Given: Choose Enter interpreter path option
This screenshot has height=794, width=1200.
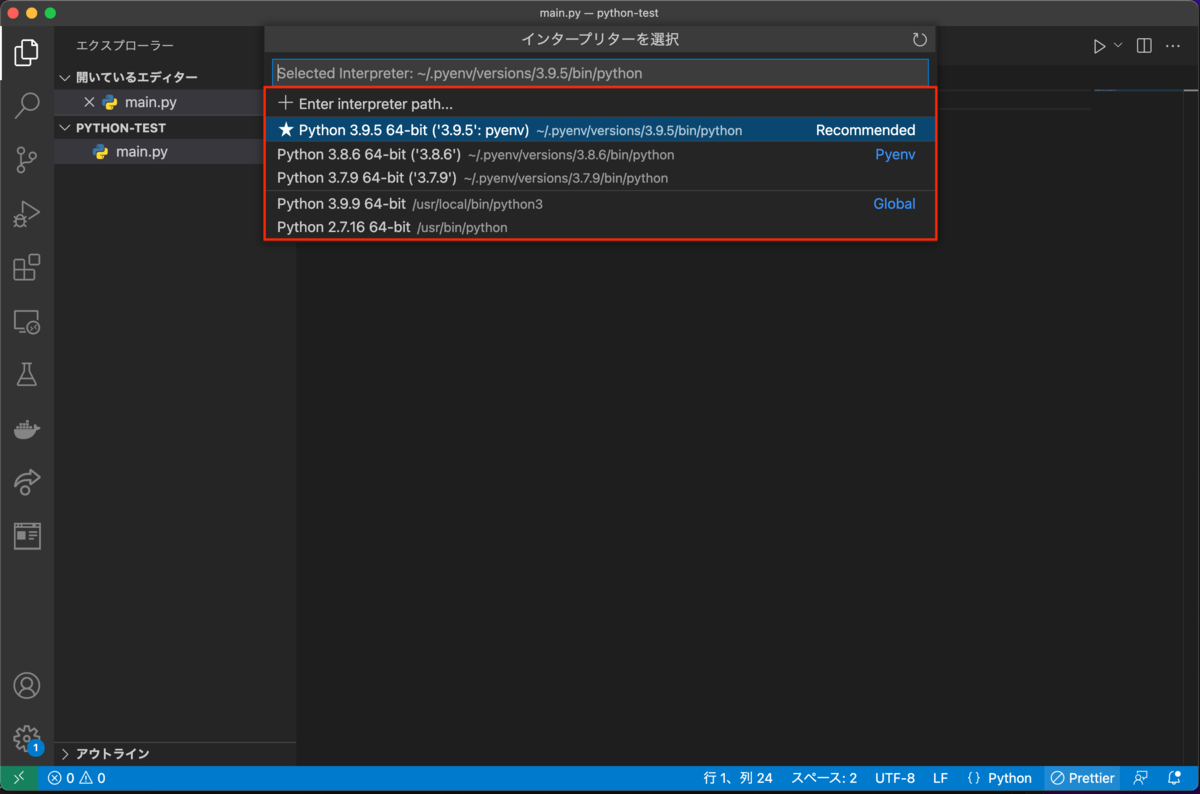Looking at the screenshot, I should coord(600,104).
